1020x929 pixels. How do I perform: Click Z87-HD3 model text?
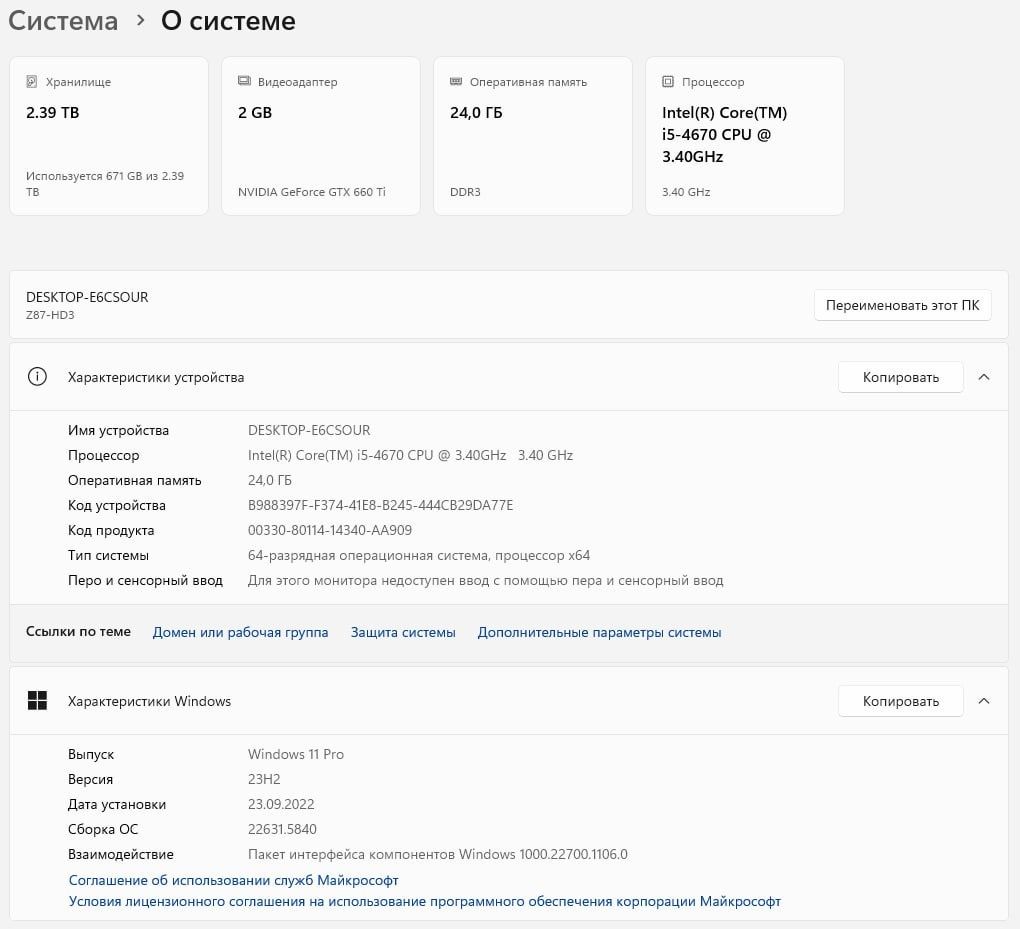pos(50,315)
